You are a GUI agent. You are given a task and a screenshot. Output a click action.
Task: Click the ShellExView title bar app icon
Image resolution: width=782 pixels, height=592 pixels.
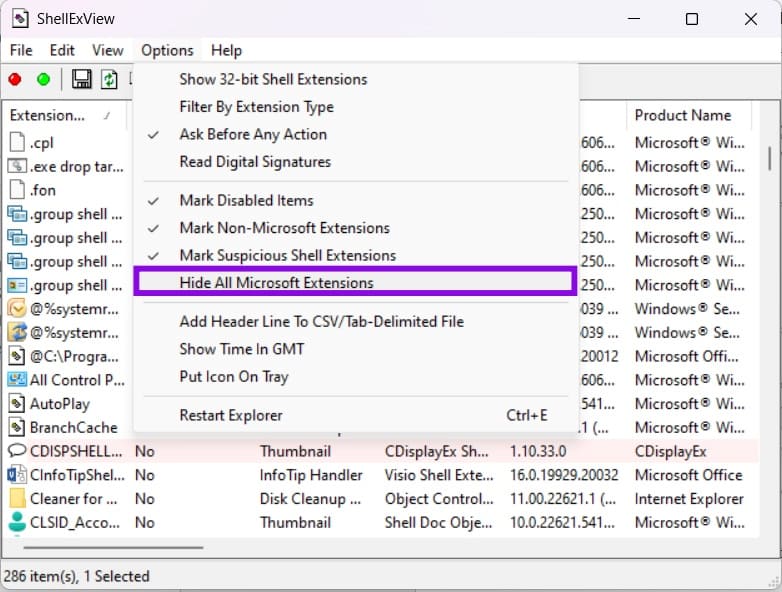pyautogui.click(x=20, y=19)
